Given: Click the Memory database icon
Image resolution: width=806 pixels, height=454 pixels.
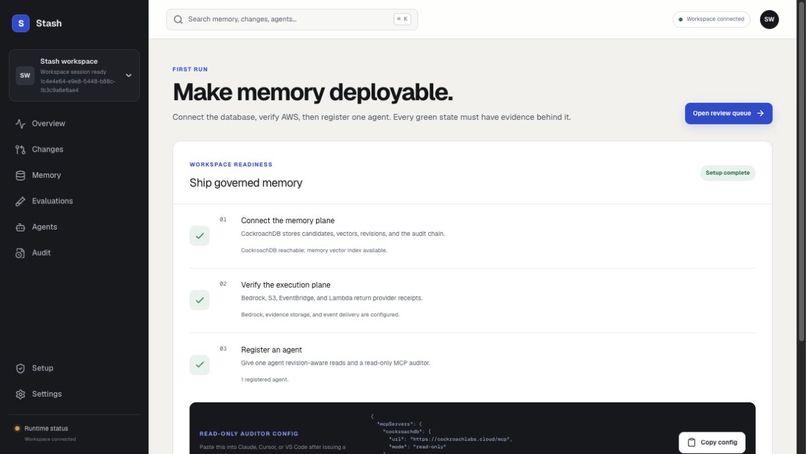Looking at the screenshot, I should click(x=21, y=175).
